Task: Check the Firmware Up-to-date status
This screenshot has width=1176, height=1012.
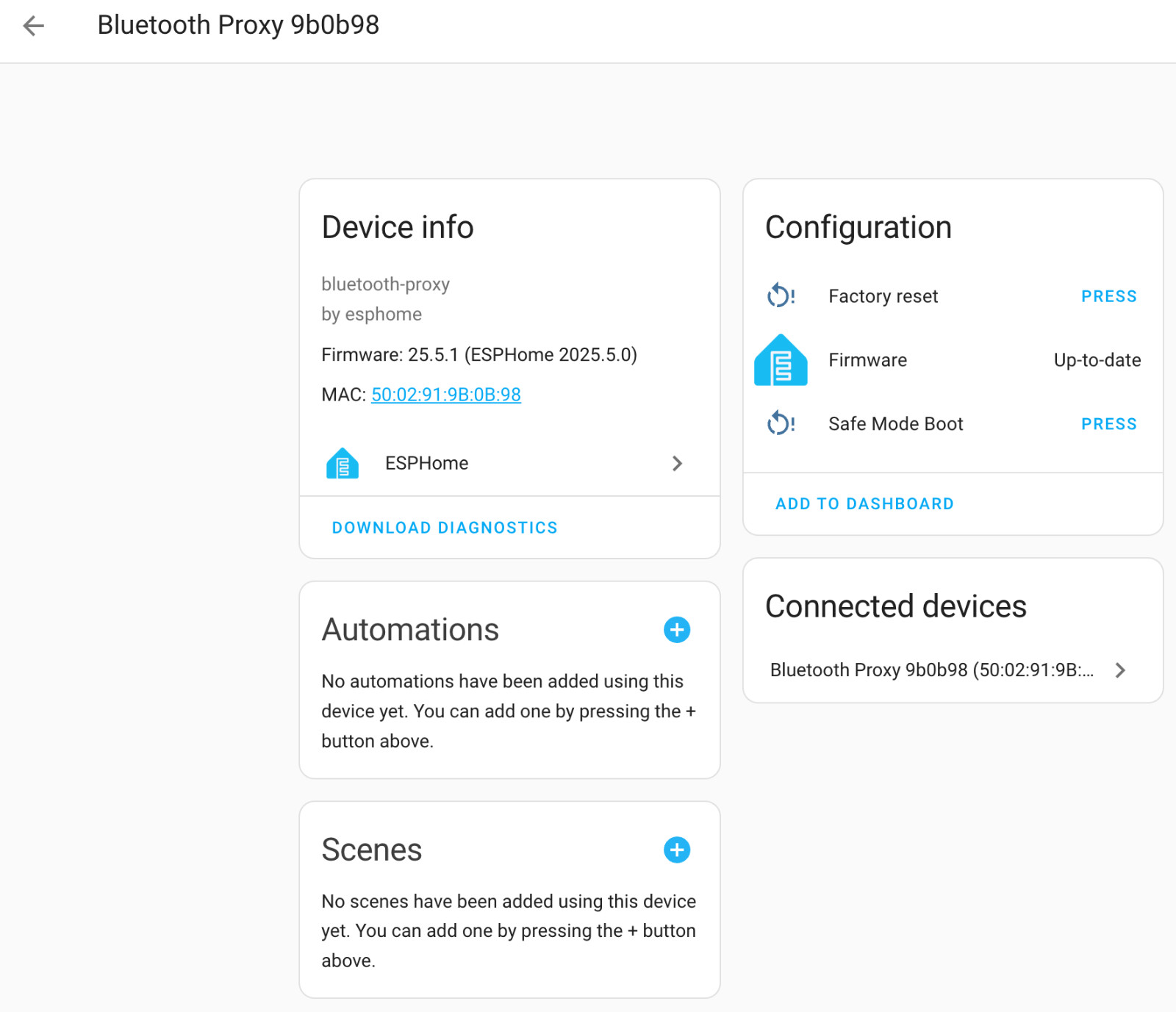Action: [x=1097, y=360]
